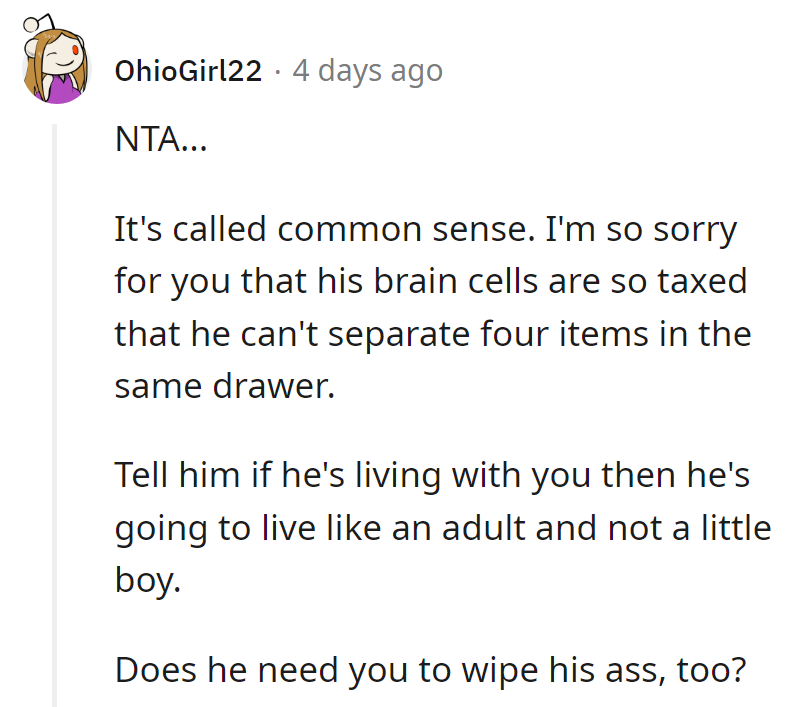The image size is (801, 707).
Task: Click the line mentioning "brain cells"
Action: 431,281
